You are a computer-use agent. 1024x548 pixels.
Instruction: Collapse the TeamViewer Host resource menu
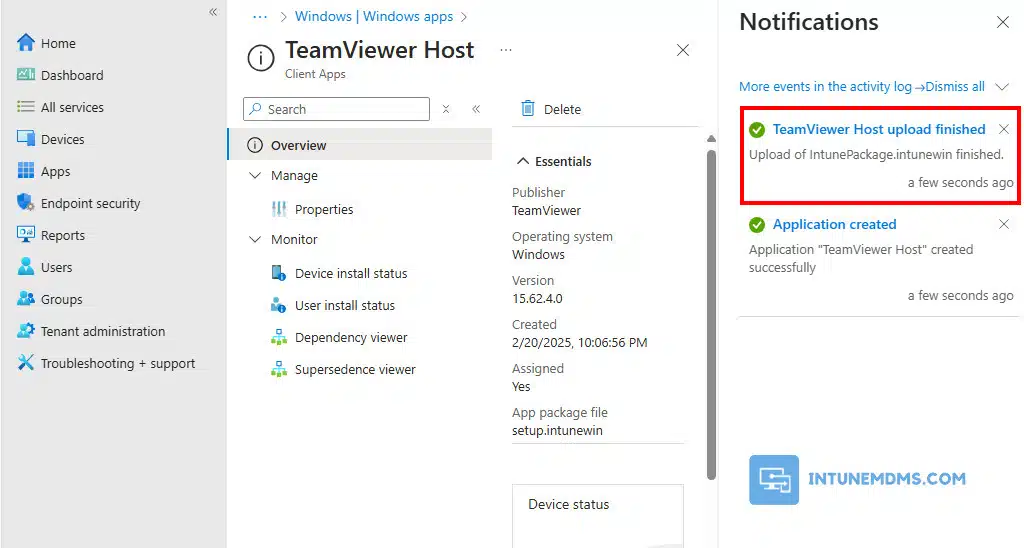[x=476, y=109]
